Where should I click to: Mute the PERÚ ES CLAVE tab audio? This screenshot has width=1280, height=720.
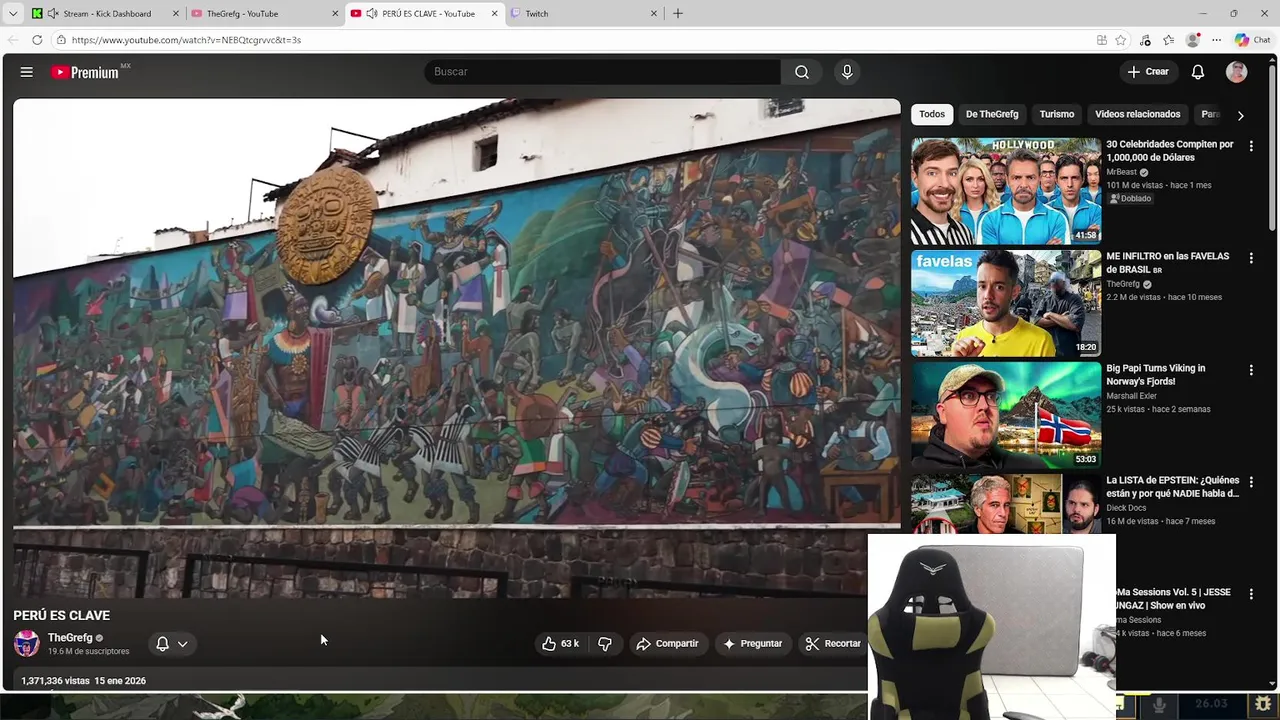pyautogui.click(x=372, y=13)
